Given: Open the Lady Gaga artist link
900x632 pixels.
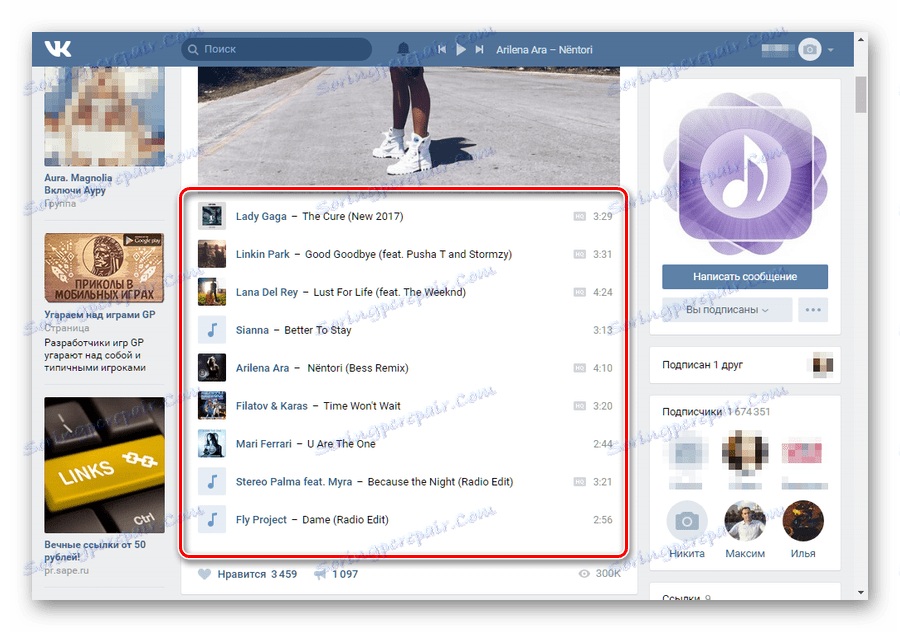Looking at the screenshot, I should point(261,216).
